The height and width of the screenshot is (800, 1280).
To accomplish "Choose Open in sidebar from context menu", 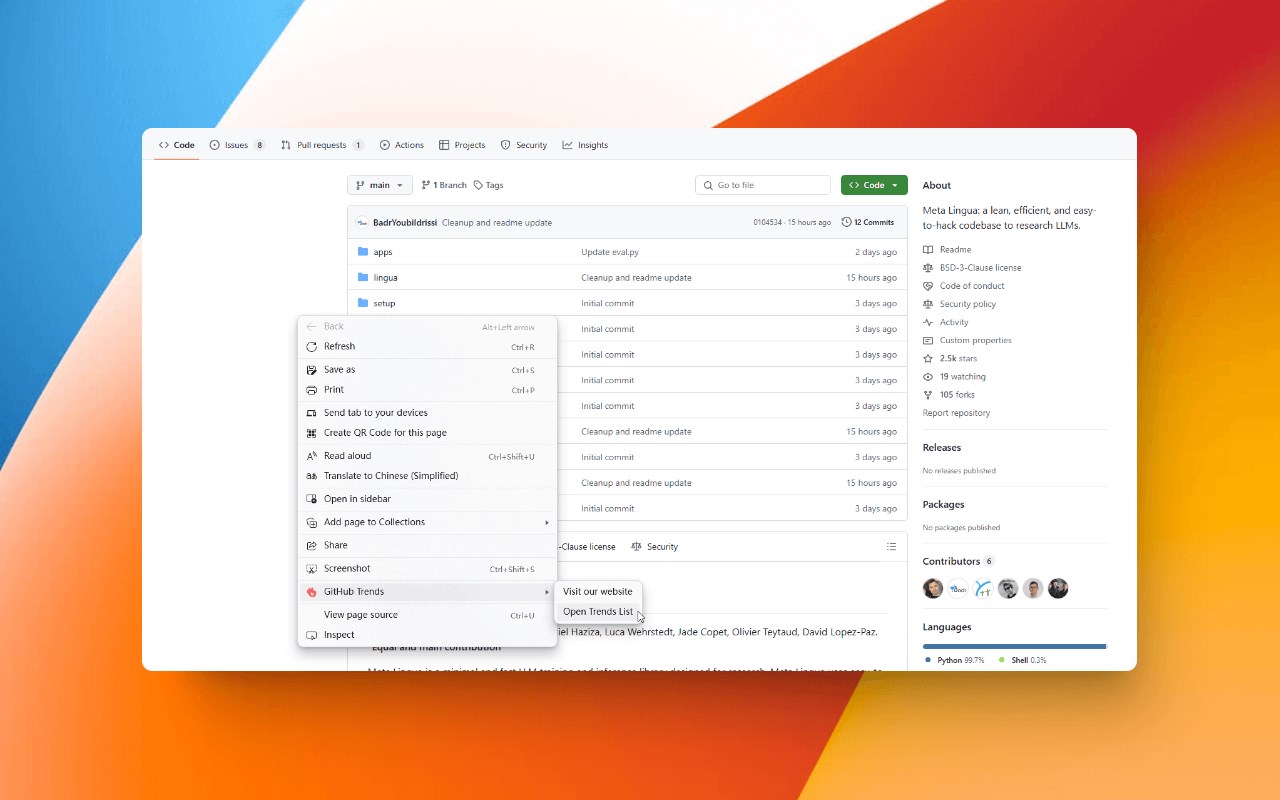I will 427,499.
